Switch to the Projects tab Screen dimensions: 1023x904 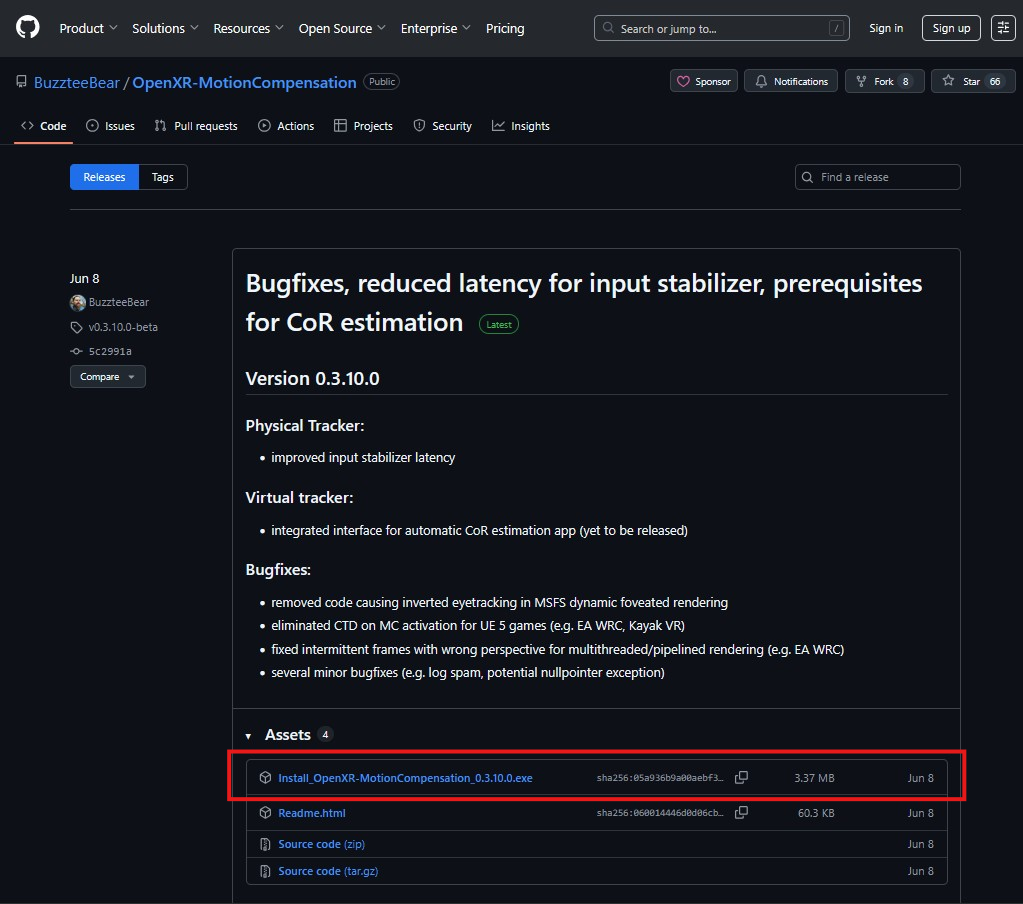pos(363,127)
